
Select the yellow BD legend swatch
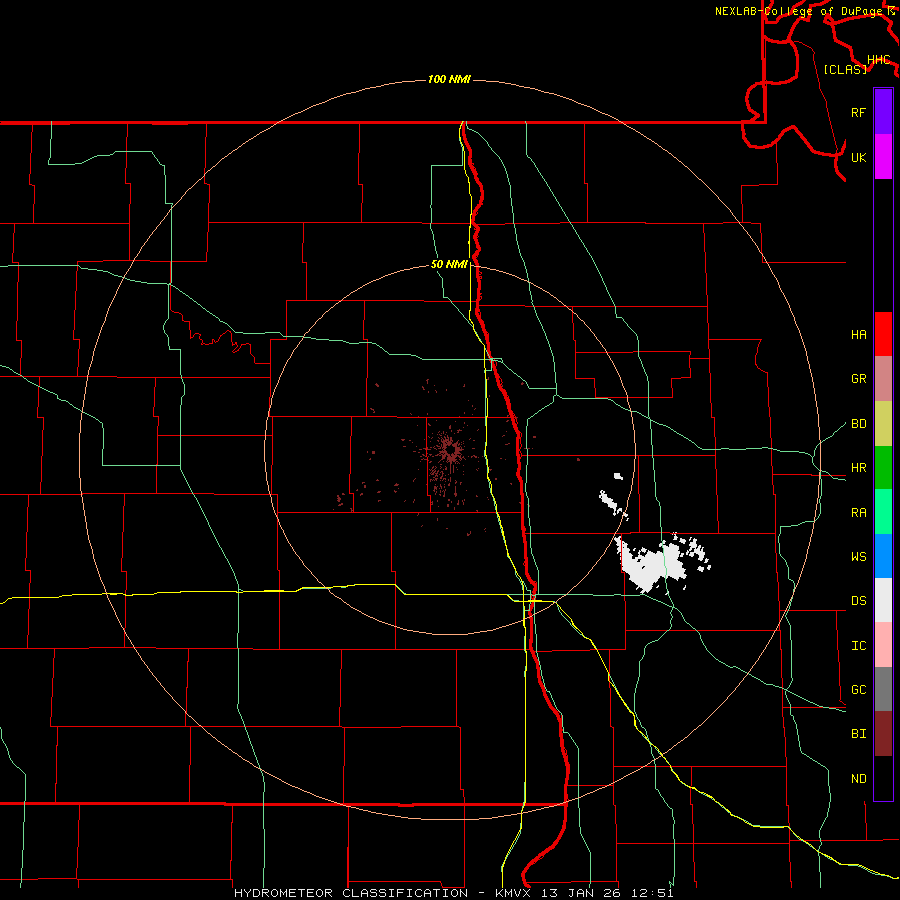tap(883, 423)
